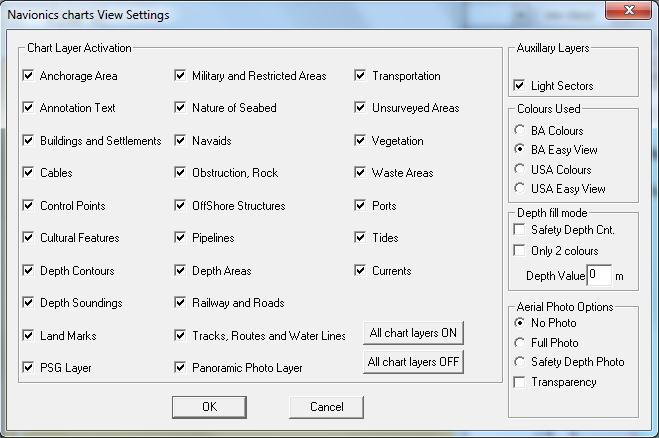Toggle Cultural Features layer

click(x=28, y=237)
